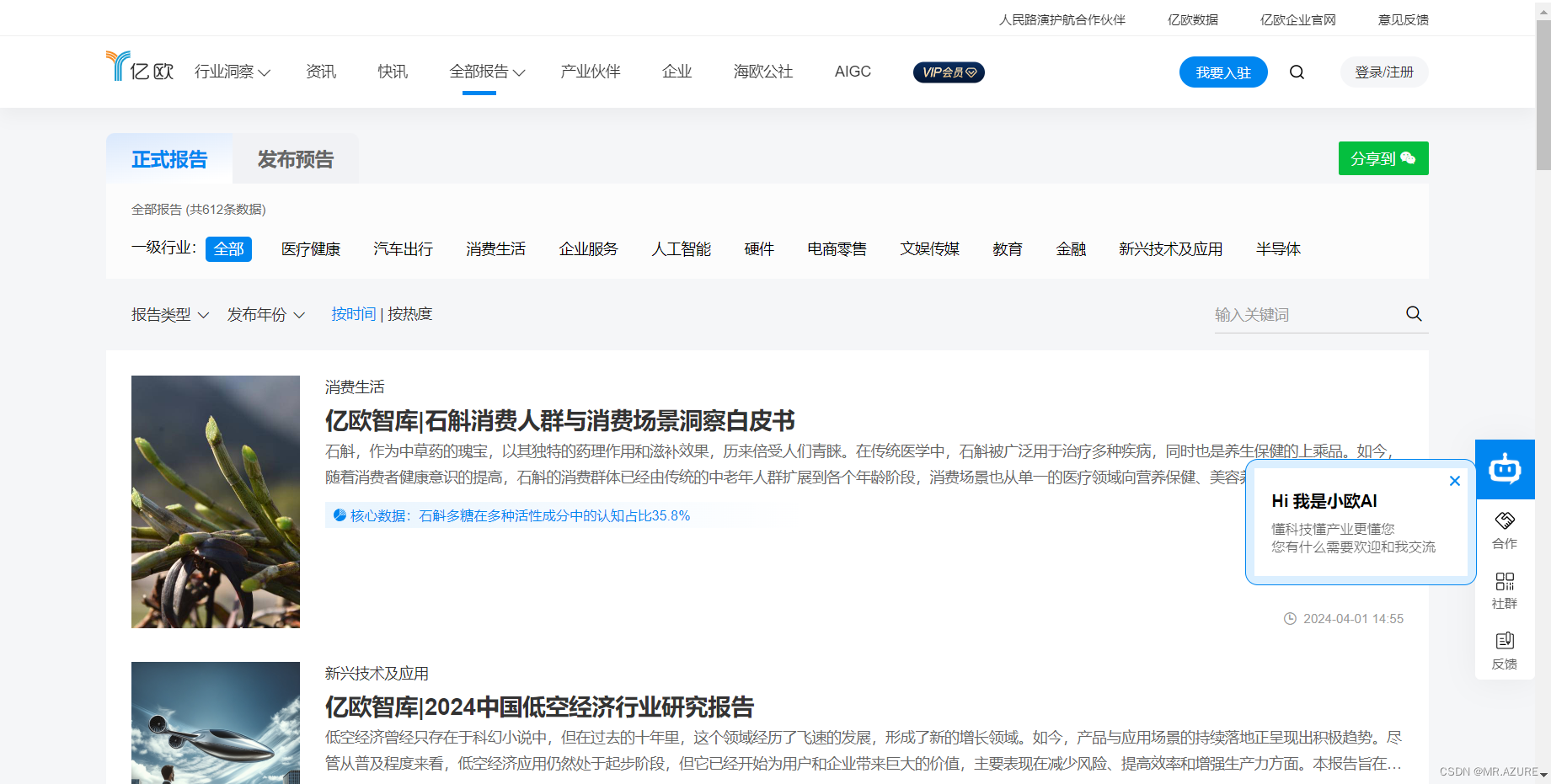
Task: Open the 小欧AI robot assistant icon
Action: click(1505, 469)
